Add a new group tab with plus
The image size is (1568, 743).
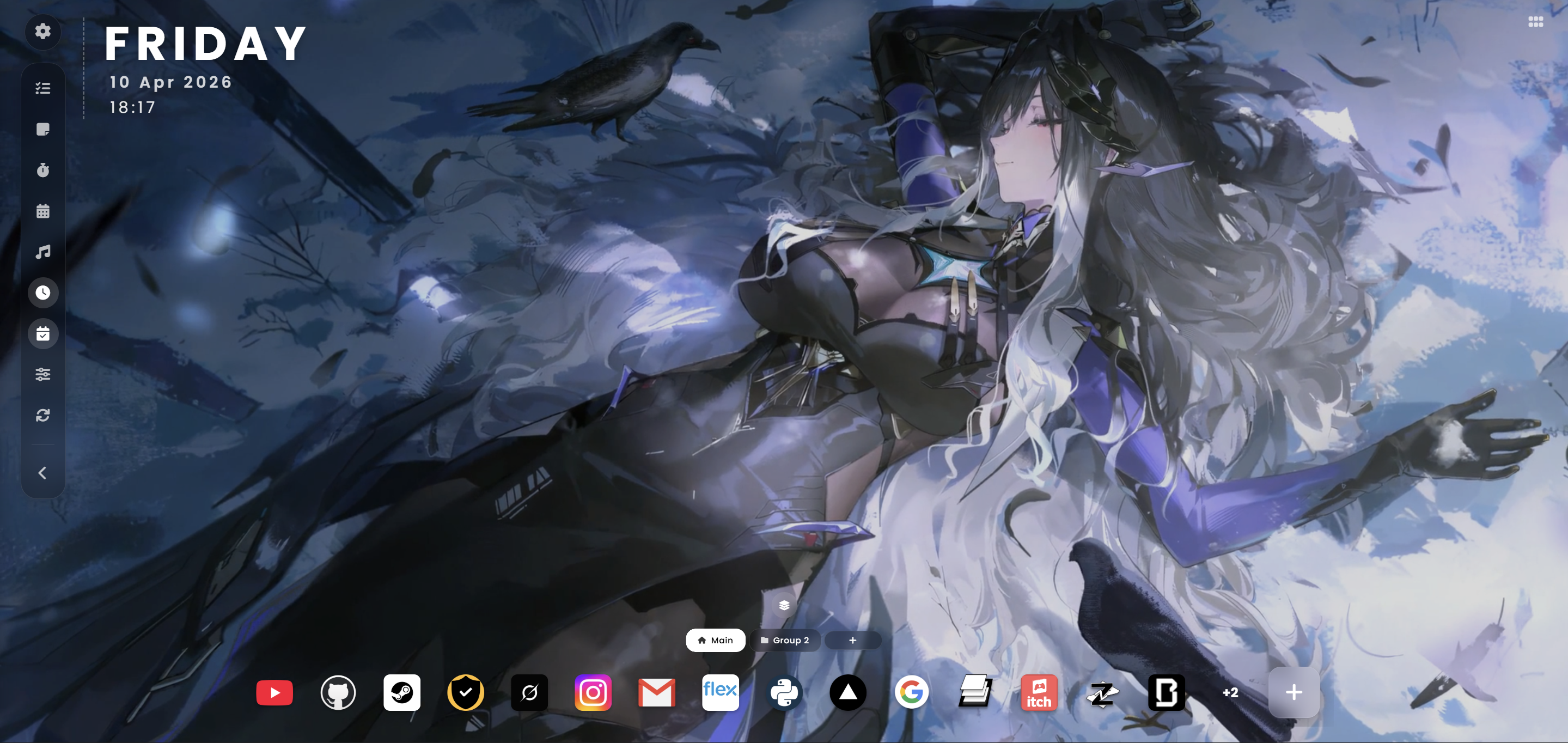tap(853, 640)
